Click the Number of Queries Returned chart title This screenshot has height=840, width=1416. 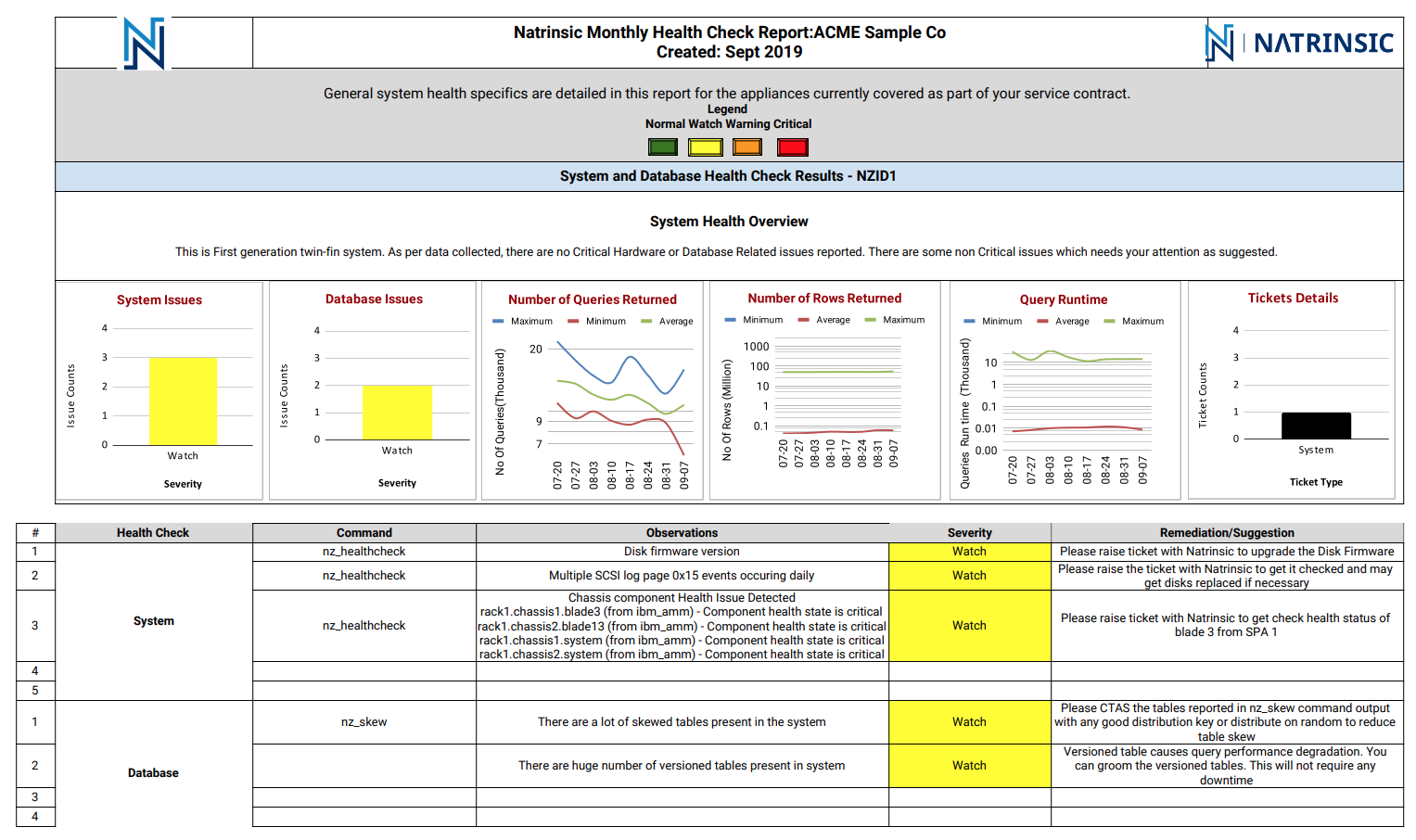point(593,299)
